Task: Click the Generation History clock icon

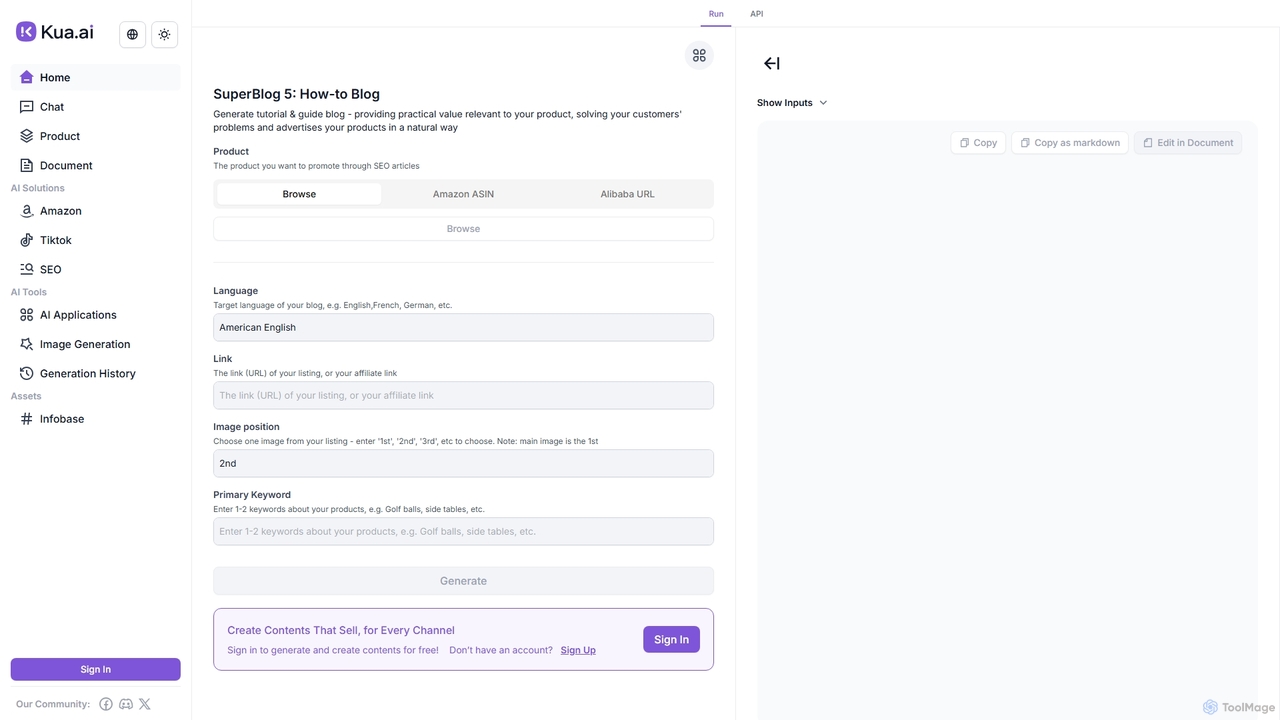Action: click(27, 373)
